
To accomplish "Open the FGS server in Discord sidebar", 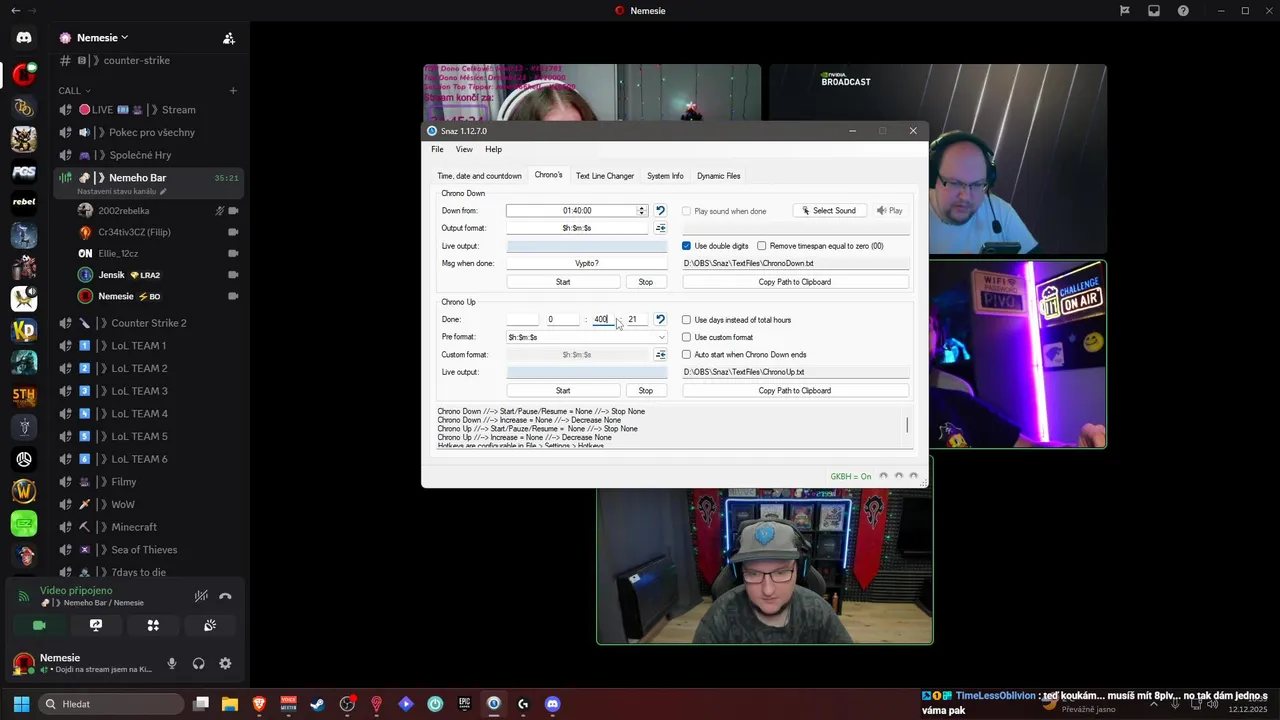I will tap(24, 171).
